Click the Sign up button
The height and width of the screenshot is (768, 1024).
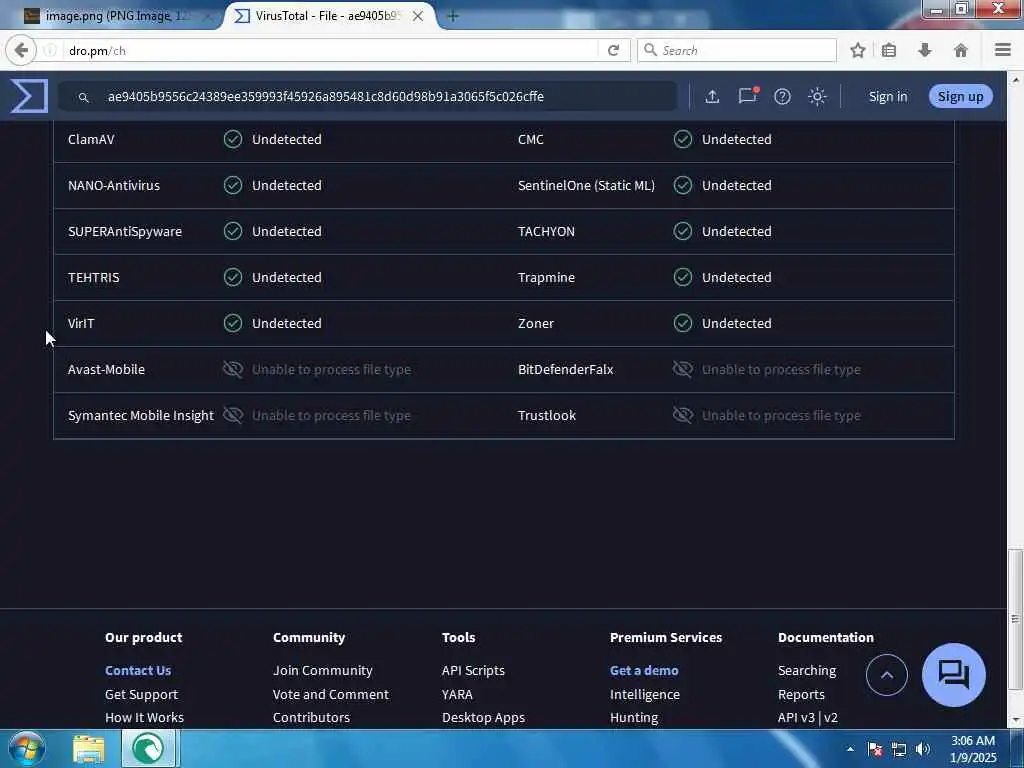point(960,97)
